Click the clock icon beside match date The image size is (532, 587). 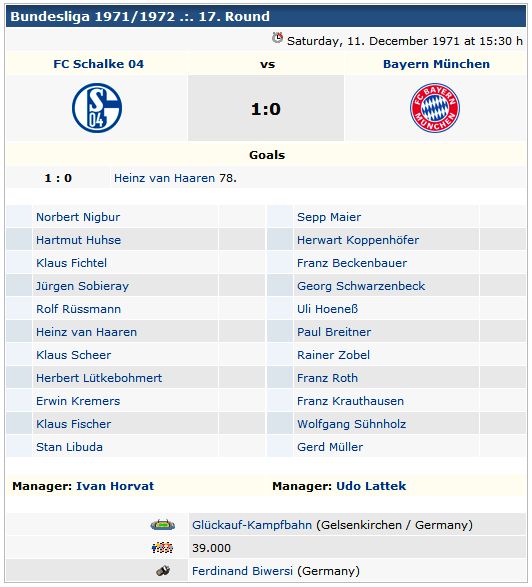(x=277, y=38)
